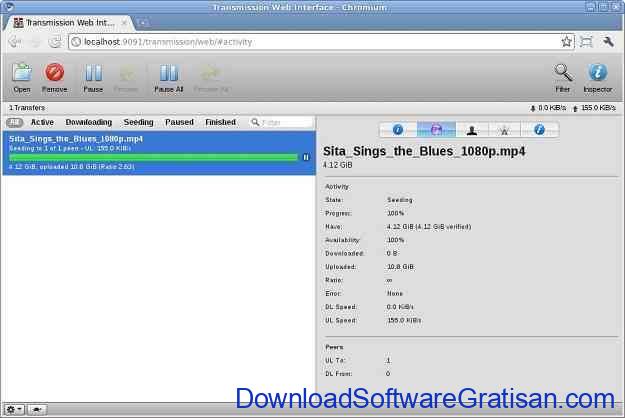Close the Transmission browser tab
Viewport: 625px width, 418px height.
tap(124, 23)
